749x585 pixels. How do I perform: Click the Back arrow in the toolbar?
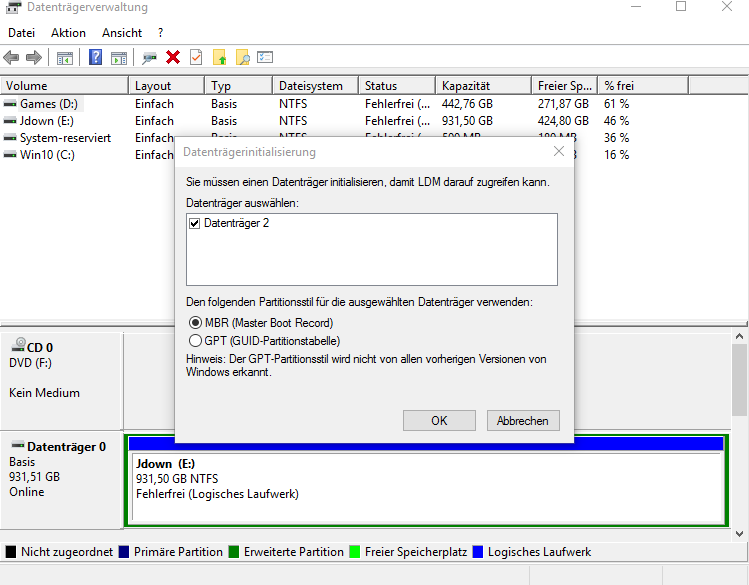[x=11, y=58]
